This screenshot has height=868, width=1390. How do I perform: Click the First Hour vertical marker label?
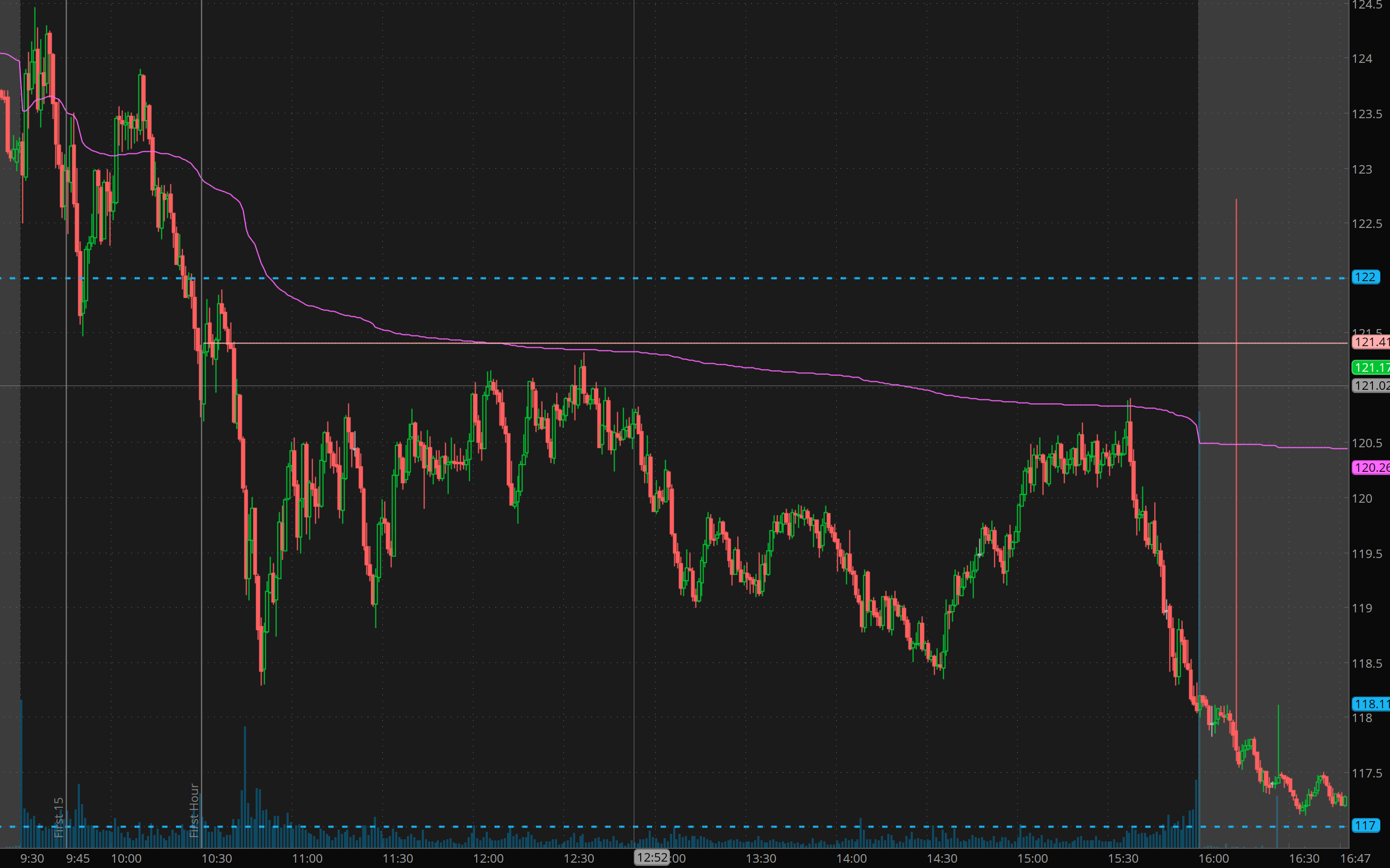[x=194, y=810]
